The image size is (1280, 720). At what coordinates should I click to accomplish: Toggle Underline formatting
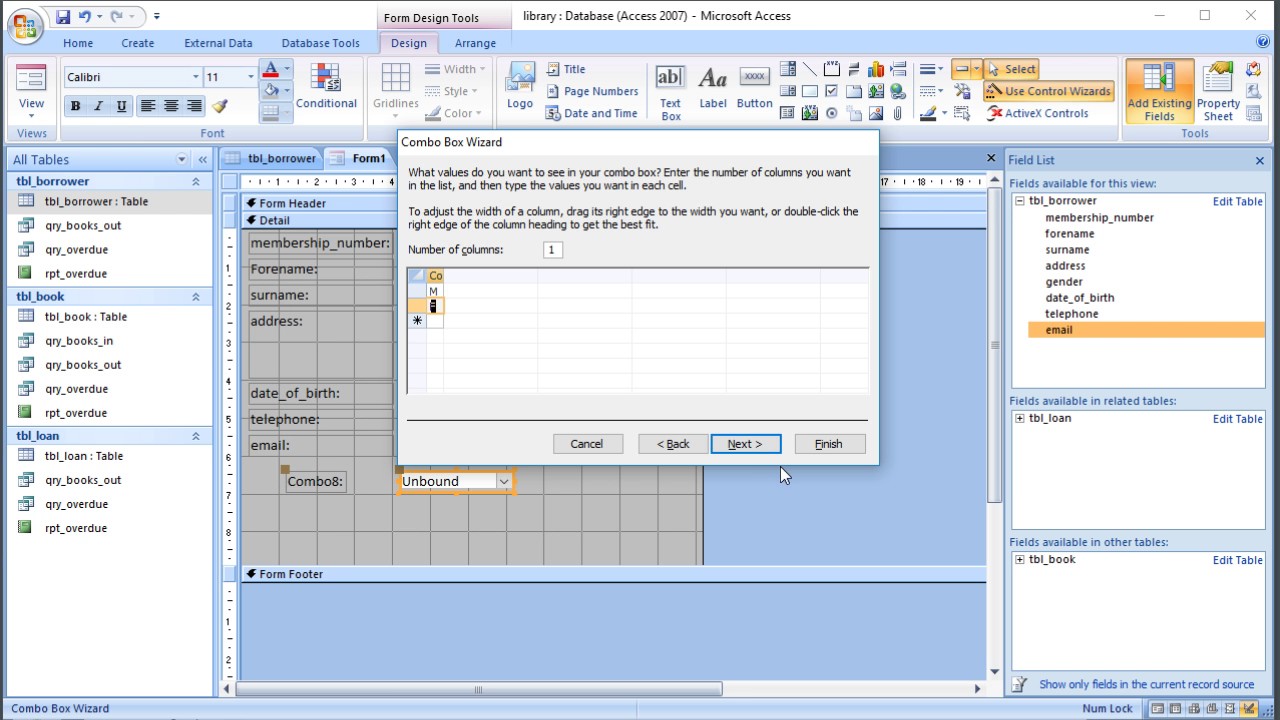tap(122, 106)
